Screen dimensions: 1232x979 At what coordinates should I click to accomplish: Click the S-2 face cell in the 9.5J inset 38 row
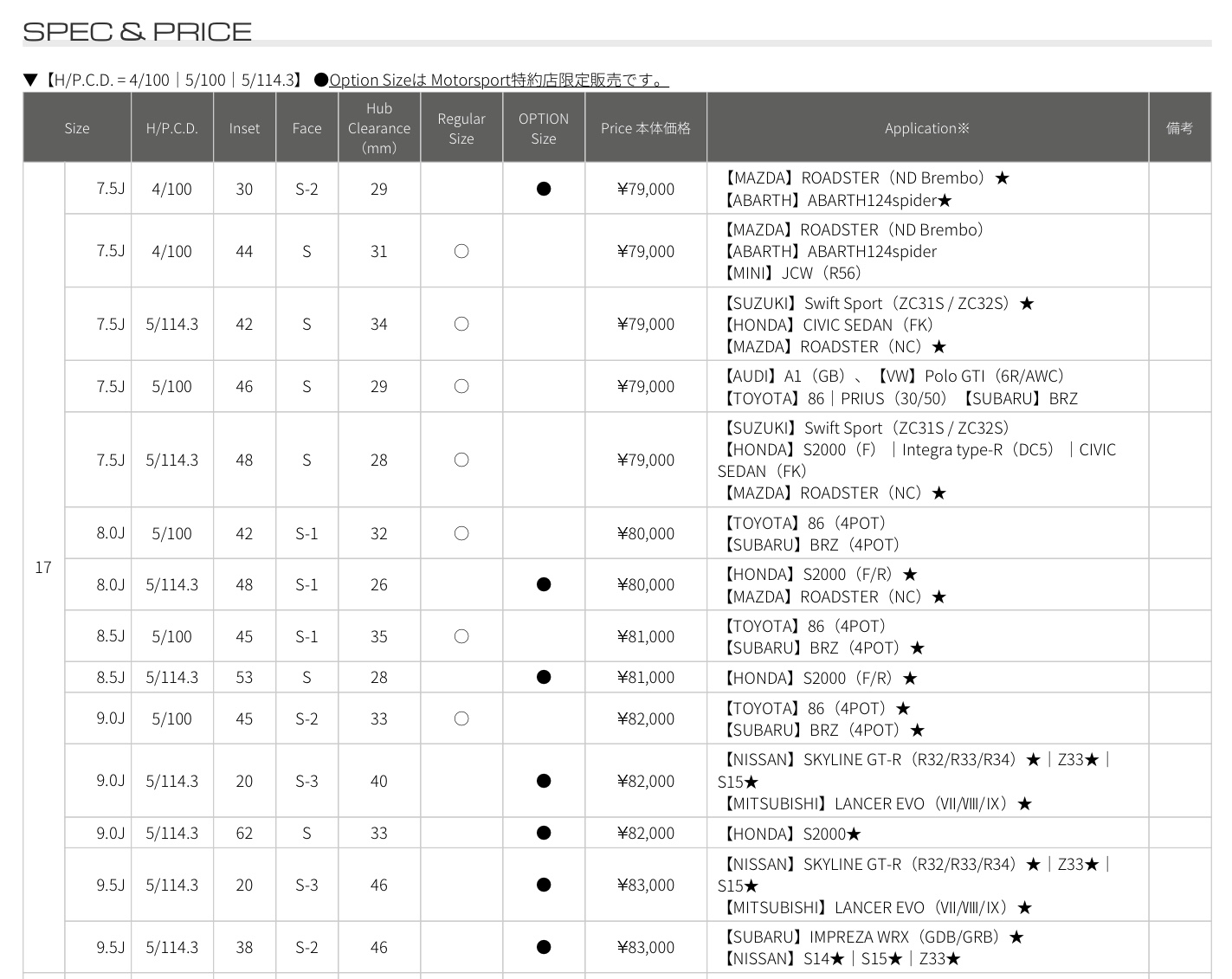306,947
